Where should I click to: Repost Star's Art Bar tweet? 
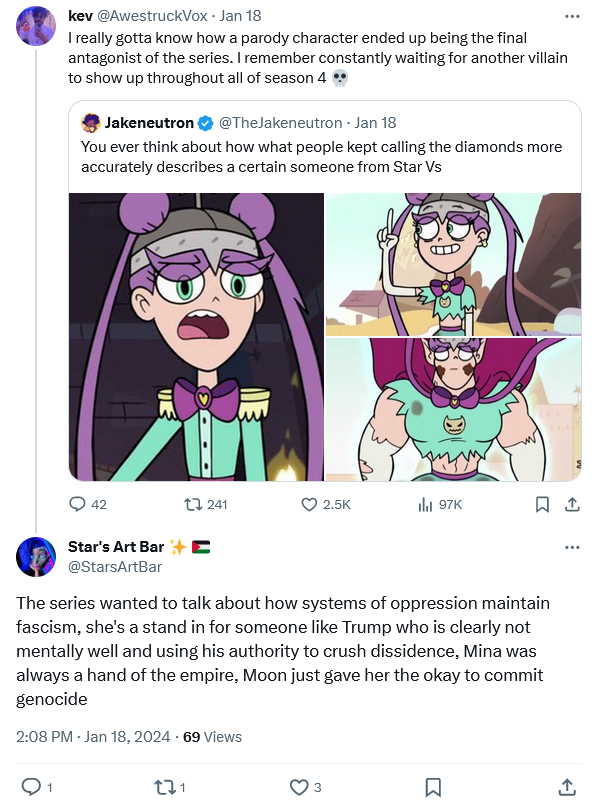(x=164, y=787)
